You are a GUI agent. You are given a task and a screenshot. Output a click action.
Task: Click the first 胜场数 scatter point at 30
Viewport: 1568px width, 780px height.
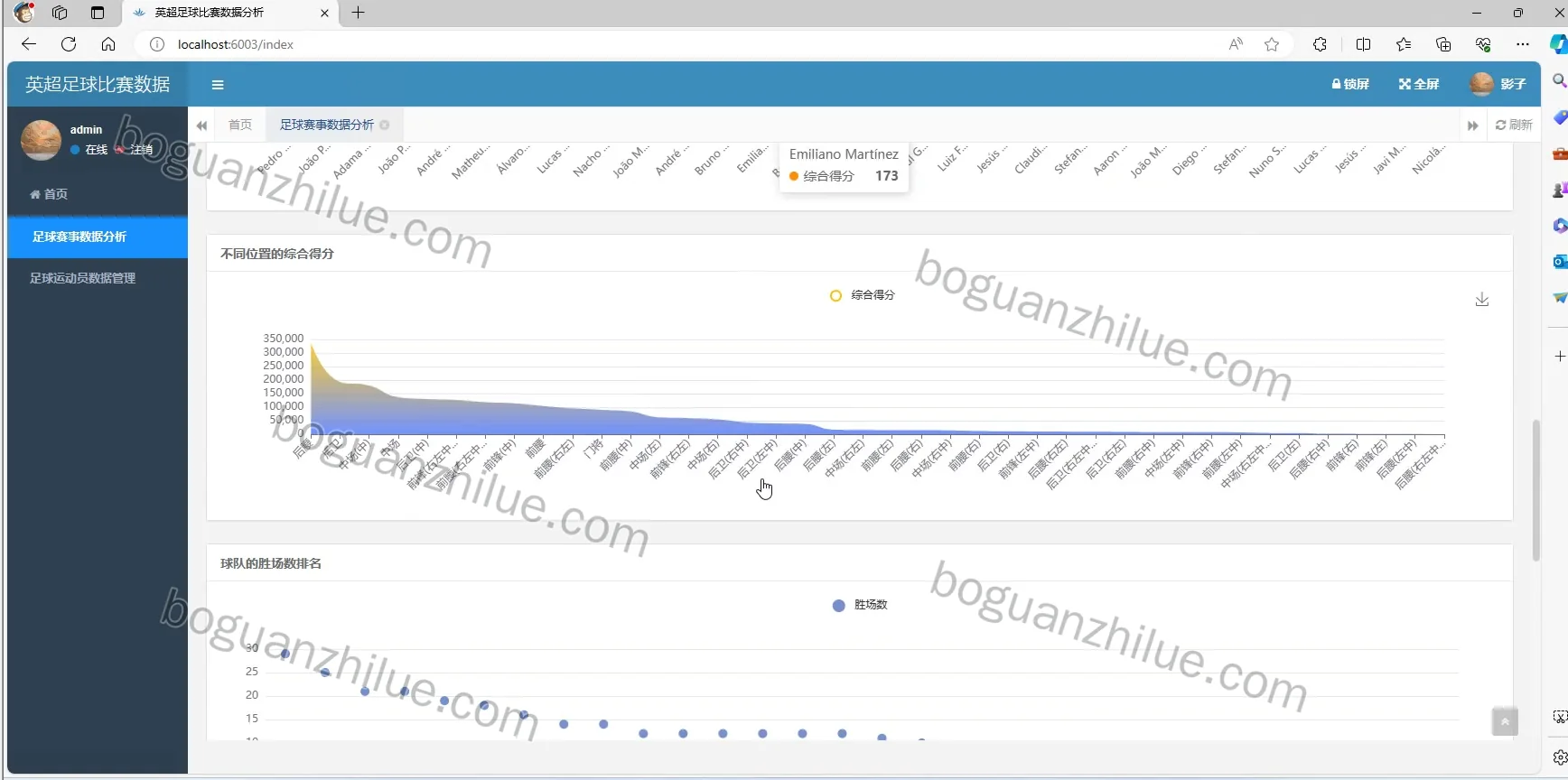(285, 654)
